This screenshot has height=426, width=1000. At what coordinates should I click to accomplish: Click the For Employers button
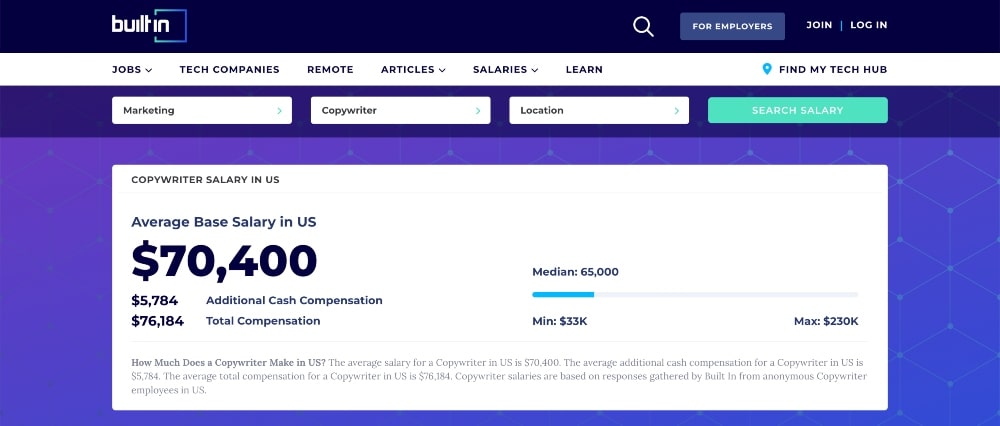pos(732,26)
